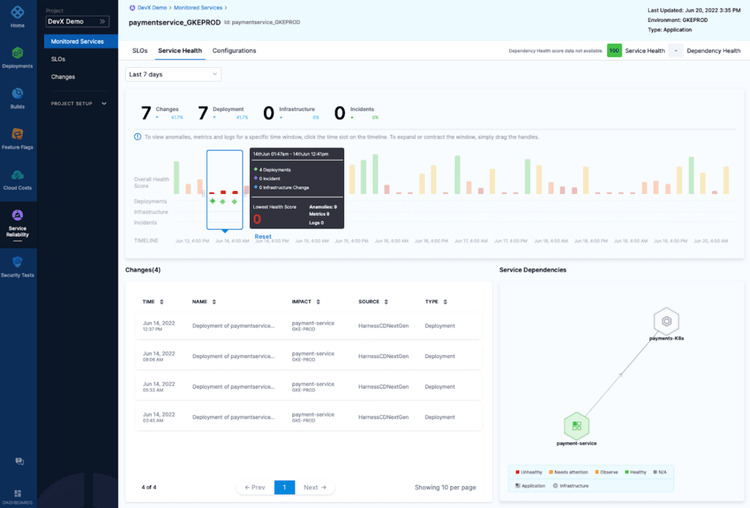Screen dimensions: 750x508
Task: Open the Dashboards icon
Action: [17, 497]
